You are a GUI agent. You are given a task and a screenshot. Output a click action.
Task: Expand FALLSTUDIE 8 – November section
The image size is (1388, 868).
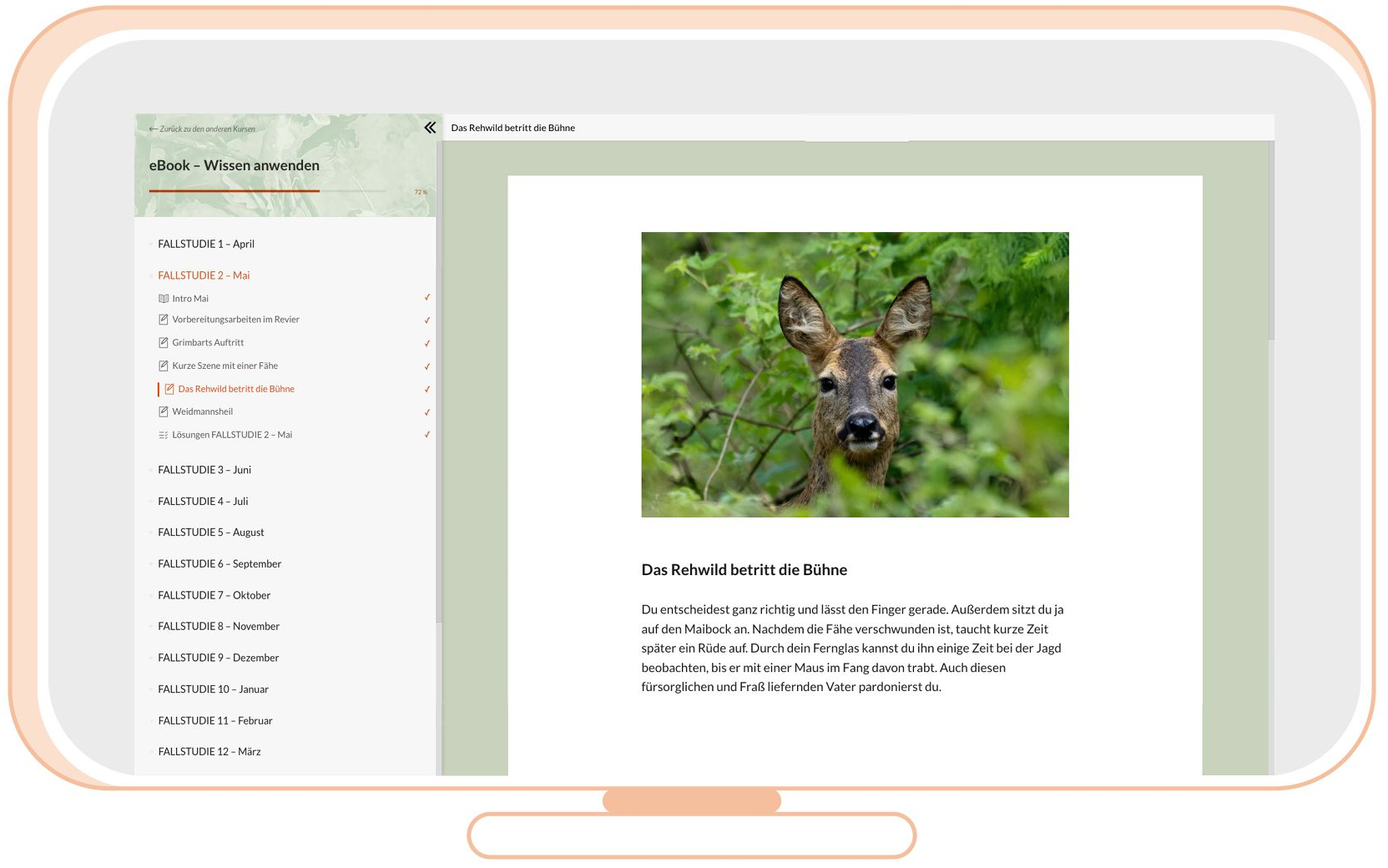(219, 627)
